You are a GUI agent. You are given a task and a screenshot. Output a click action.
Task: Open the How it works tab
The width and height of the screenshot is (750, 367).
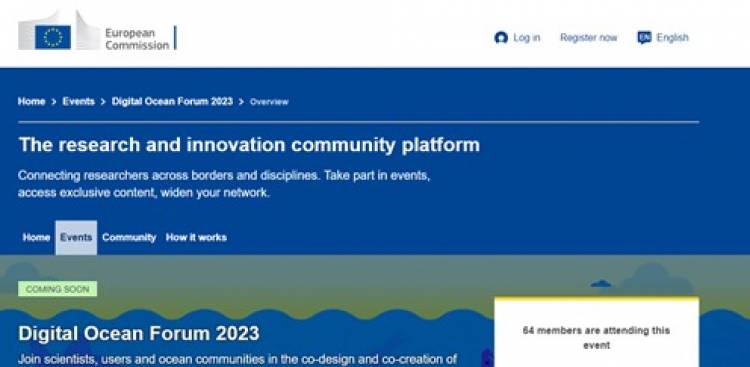click(196, 237)
